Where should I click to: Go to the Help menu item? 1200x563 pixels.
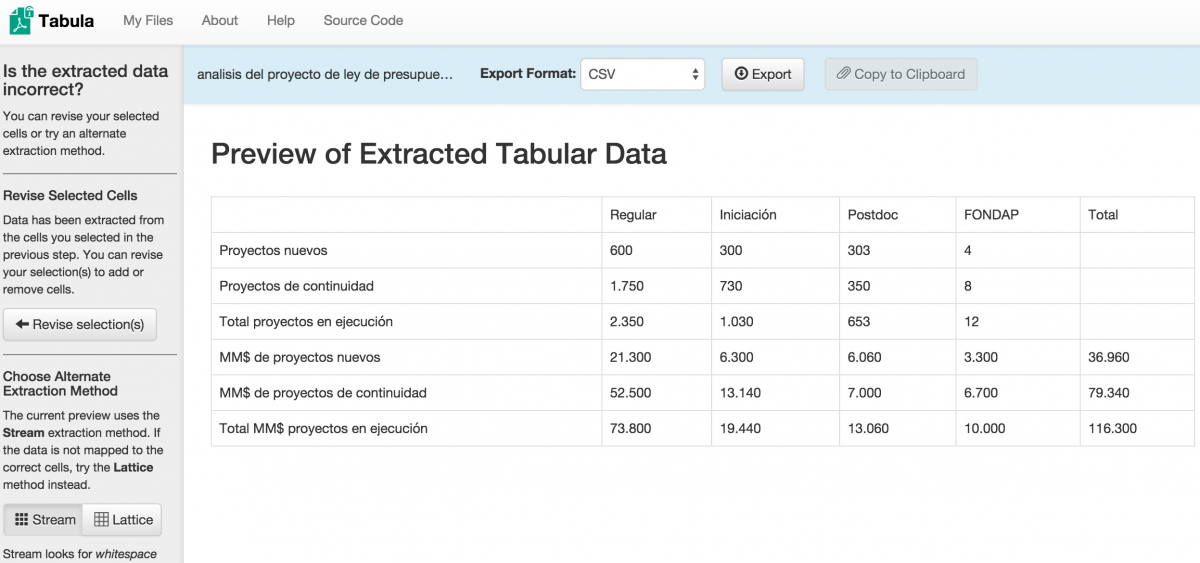click(281, 20)
